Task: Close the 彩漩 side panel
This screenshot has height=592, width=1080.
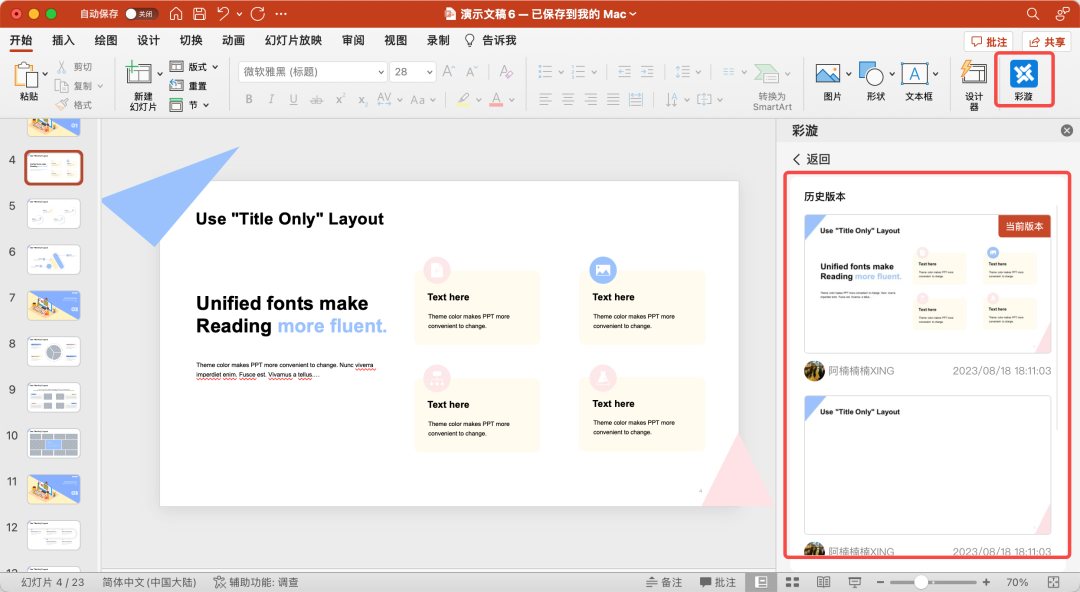Action: click(1067, 130)
